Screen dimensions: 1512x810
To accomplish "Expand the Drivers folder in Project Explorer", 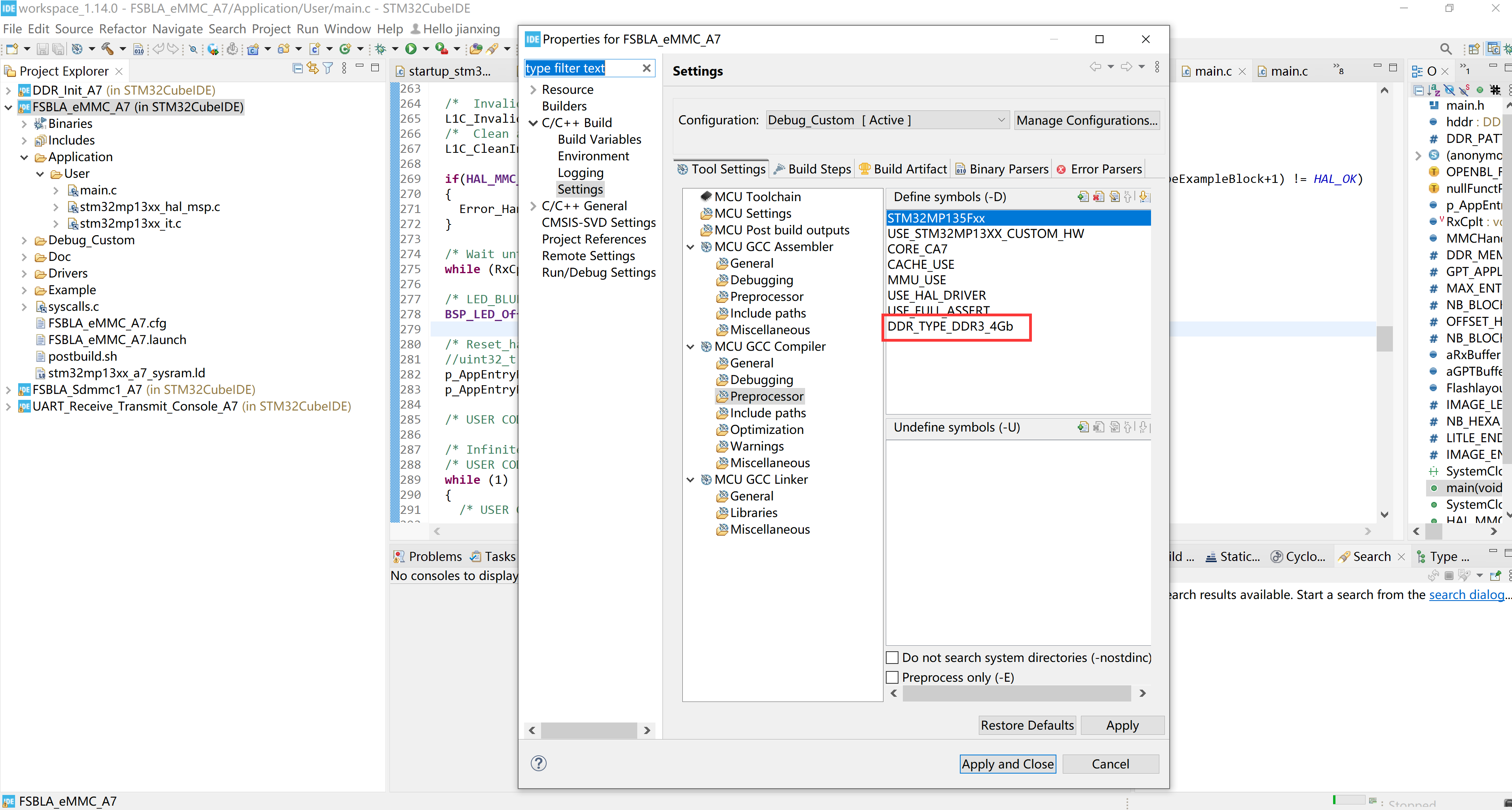I will [23, 273].
